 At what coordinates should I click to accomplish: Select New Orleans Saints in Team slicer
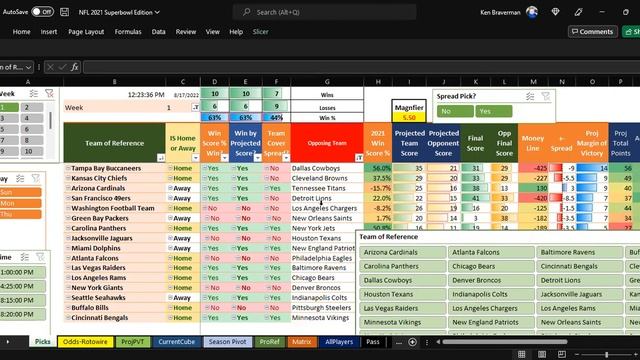click(x=580, y=322)
